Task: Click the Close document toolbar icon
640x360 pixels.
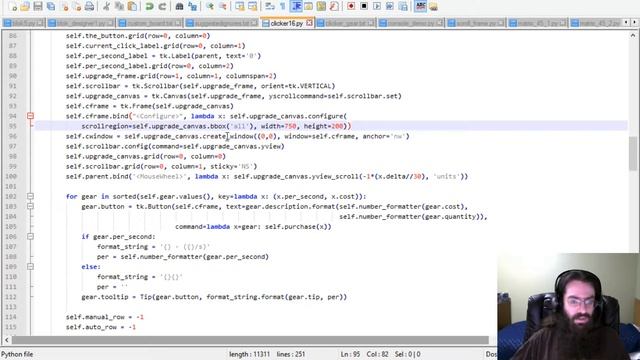Action: [x=64, y=6]
